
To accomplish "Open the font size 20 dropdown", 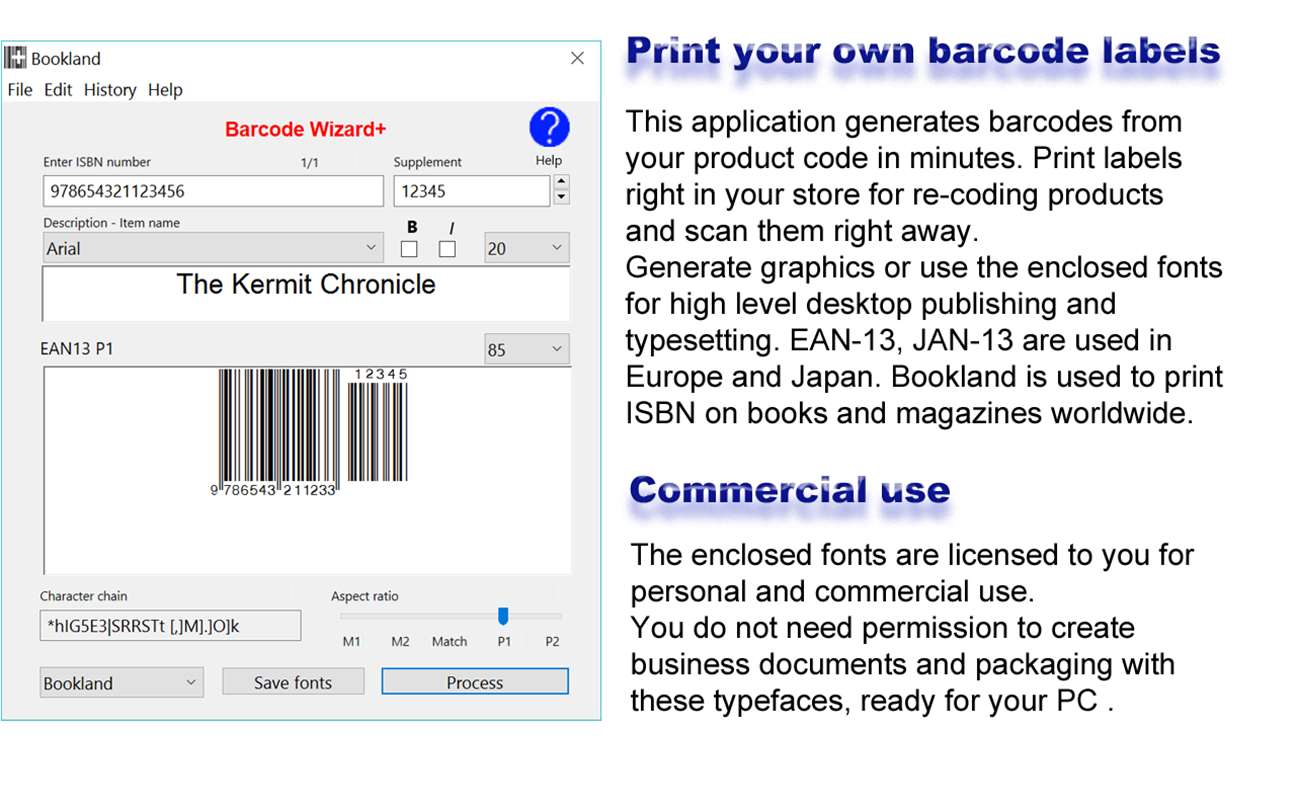I will 527,248.
